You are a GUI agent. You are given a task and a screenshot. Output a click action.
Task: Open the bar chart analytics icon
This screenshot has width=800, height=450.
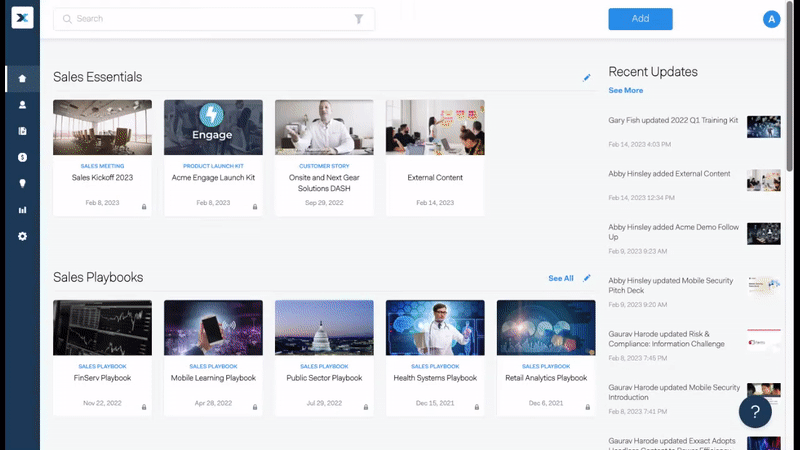22,210
